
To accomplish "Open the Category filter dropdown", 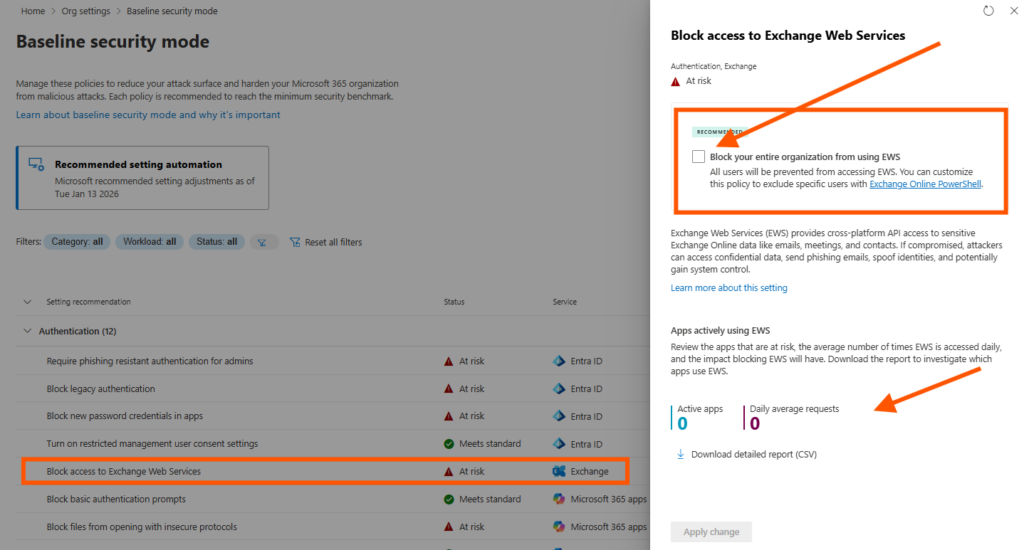I will [x=77, y=242].
